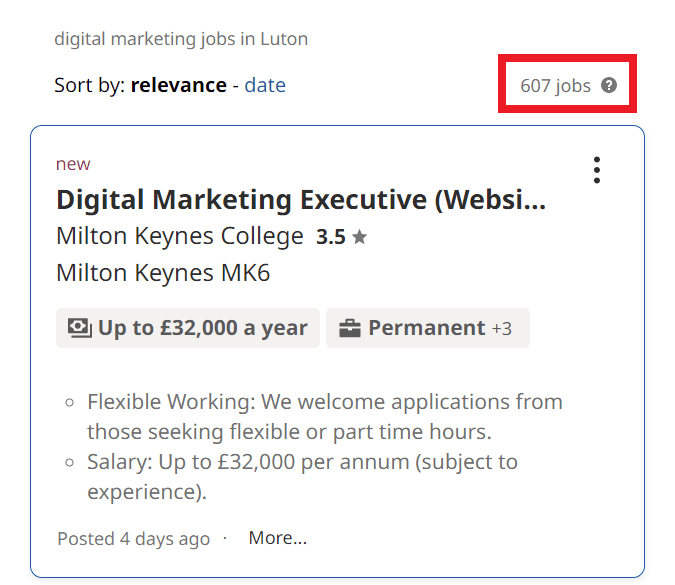Click the 607 jobs count text
Viewport: 675px width, 585px height.
point(555,86)
